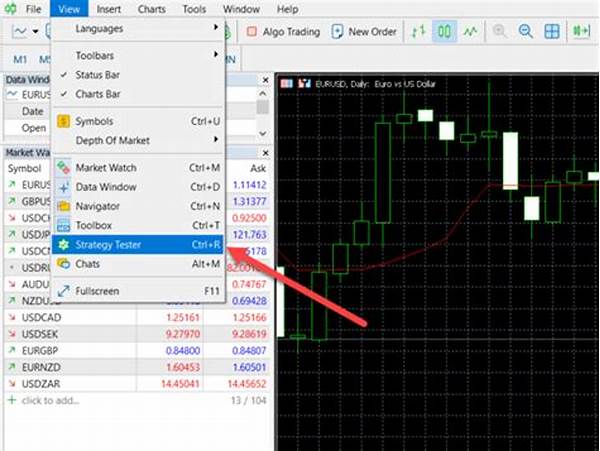Expand the Toolbars submenu
This screenshot has height=451, width=600.
[x=138, y=55]
